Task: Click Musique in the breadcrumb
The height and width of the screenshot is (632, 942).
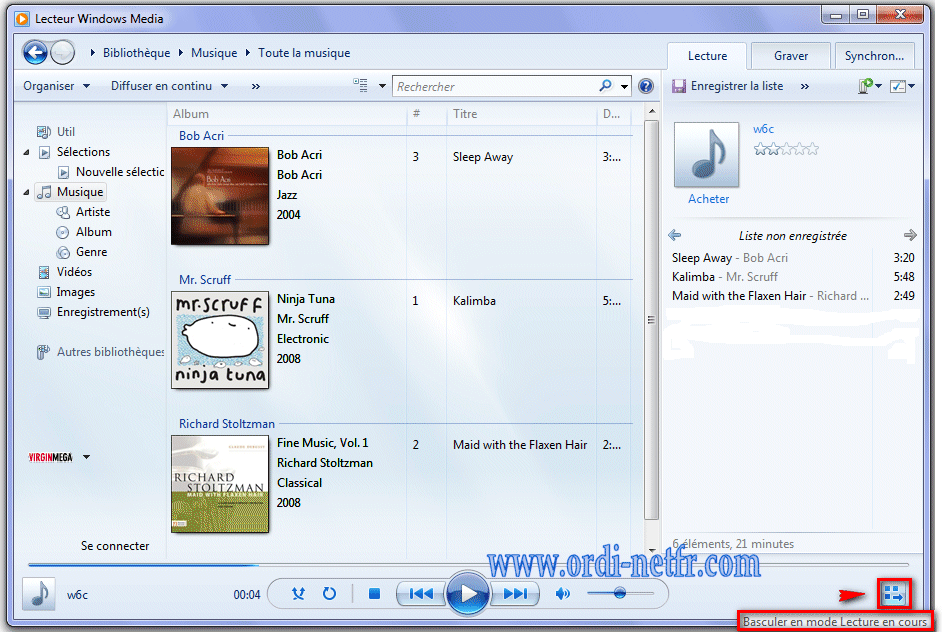Action: (x=214, y=53)
